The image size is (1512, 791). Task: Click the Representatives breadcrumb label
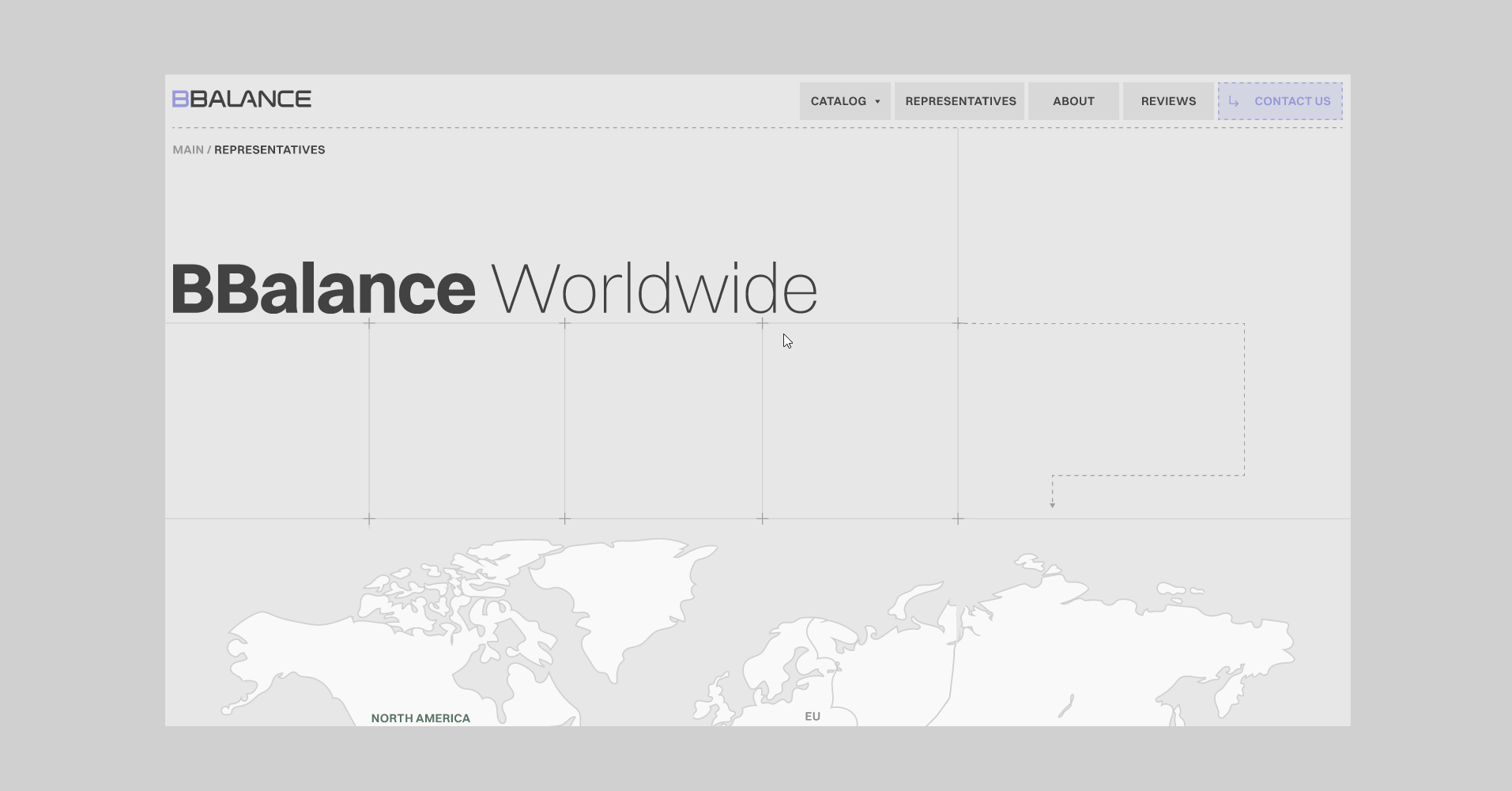click(x=270, y=149)
